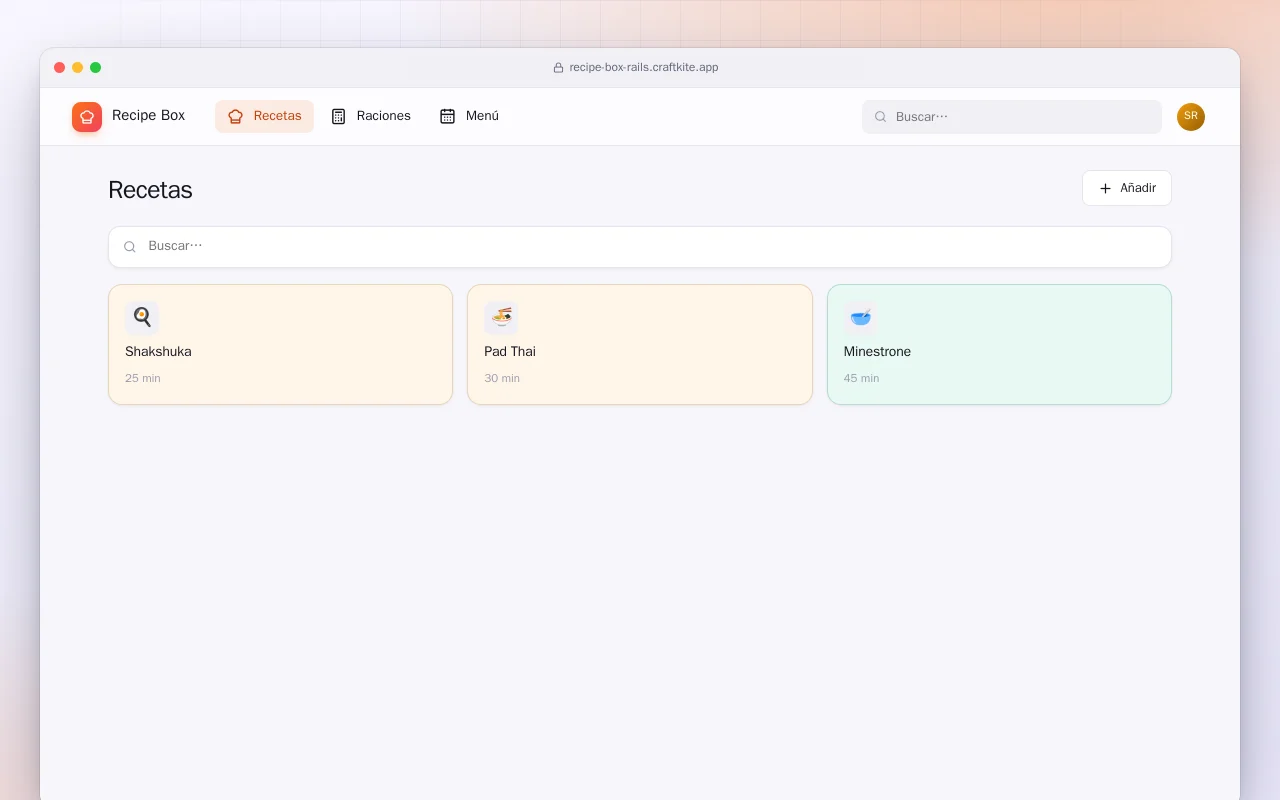The height and width of the screenshot is (800, 1280).
Task: Click the Recetas page heading
Action: 150,190
